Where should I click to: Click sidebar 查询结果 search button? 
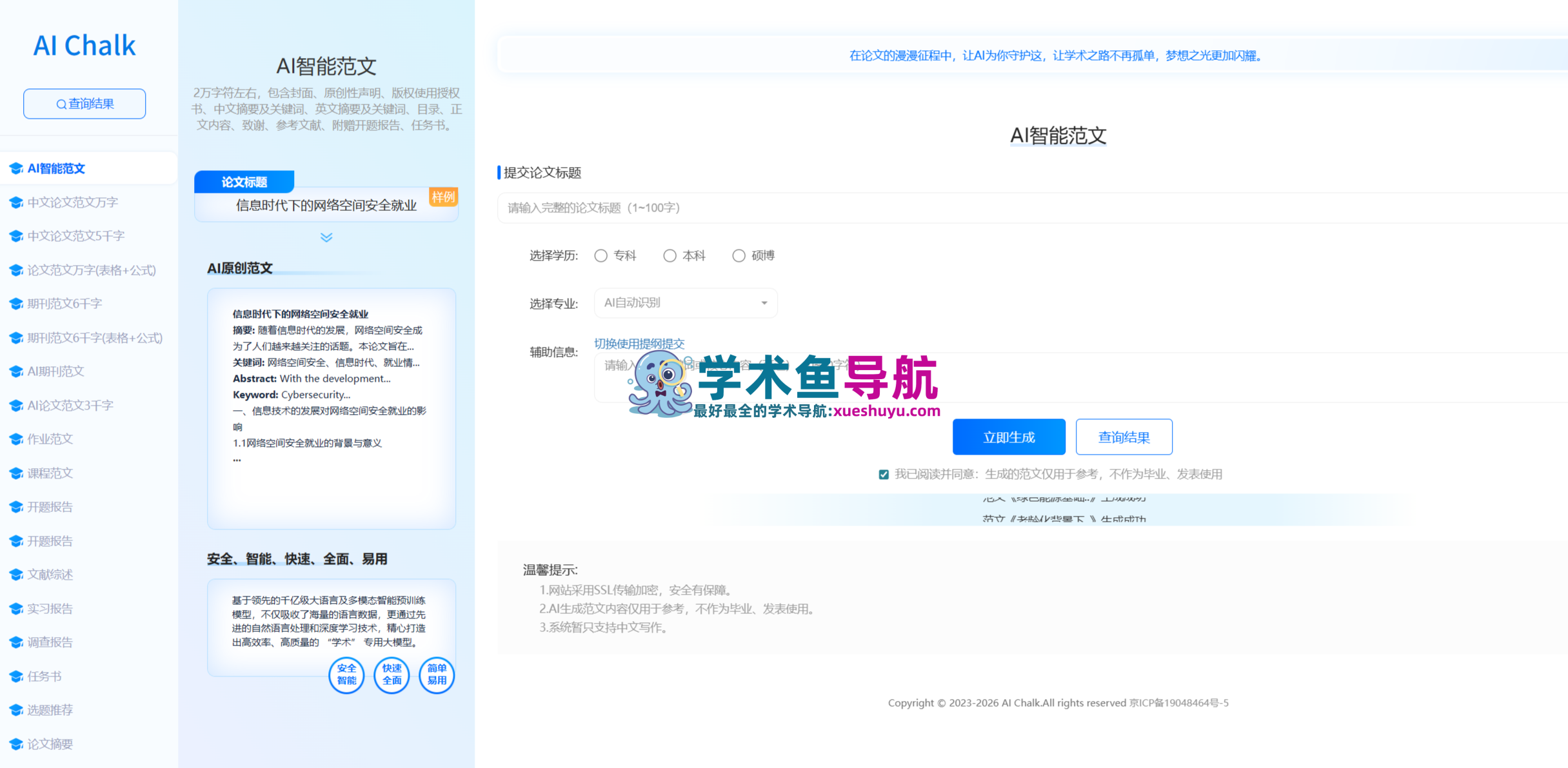point(84,104)
